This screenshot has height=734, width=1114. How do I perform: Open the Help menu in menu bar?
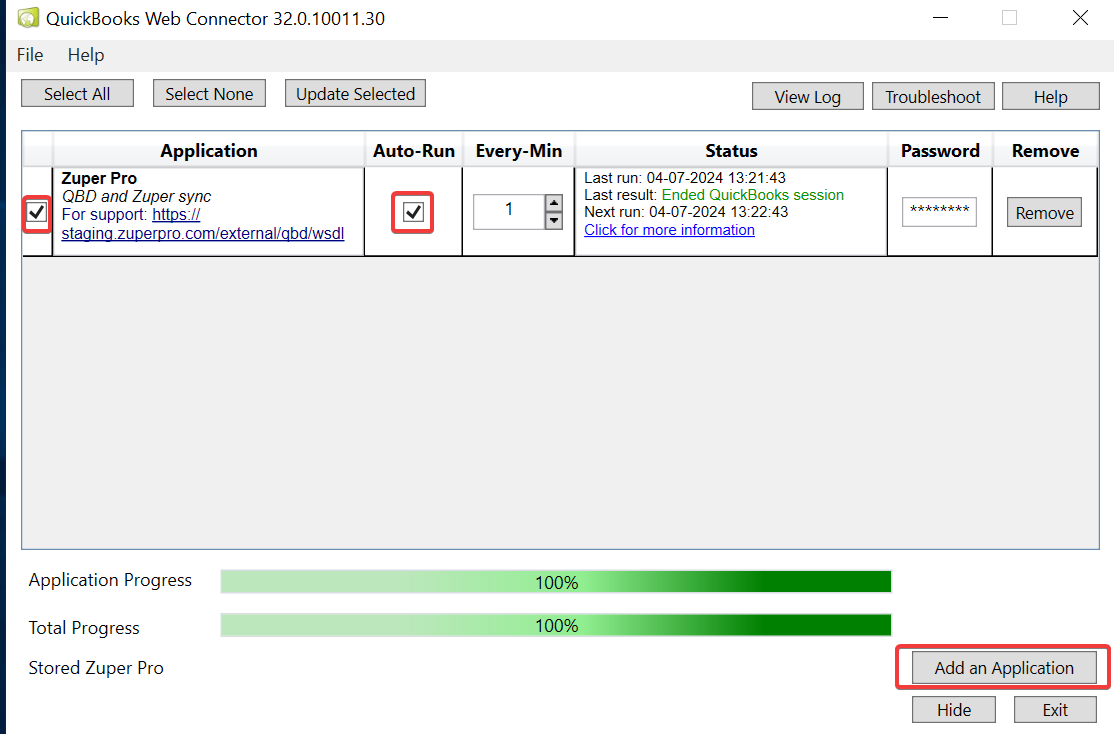tap(86, 55)
